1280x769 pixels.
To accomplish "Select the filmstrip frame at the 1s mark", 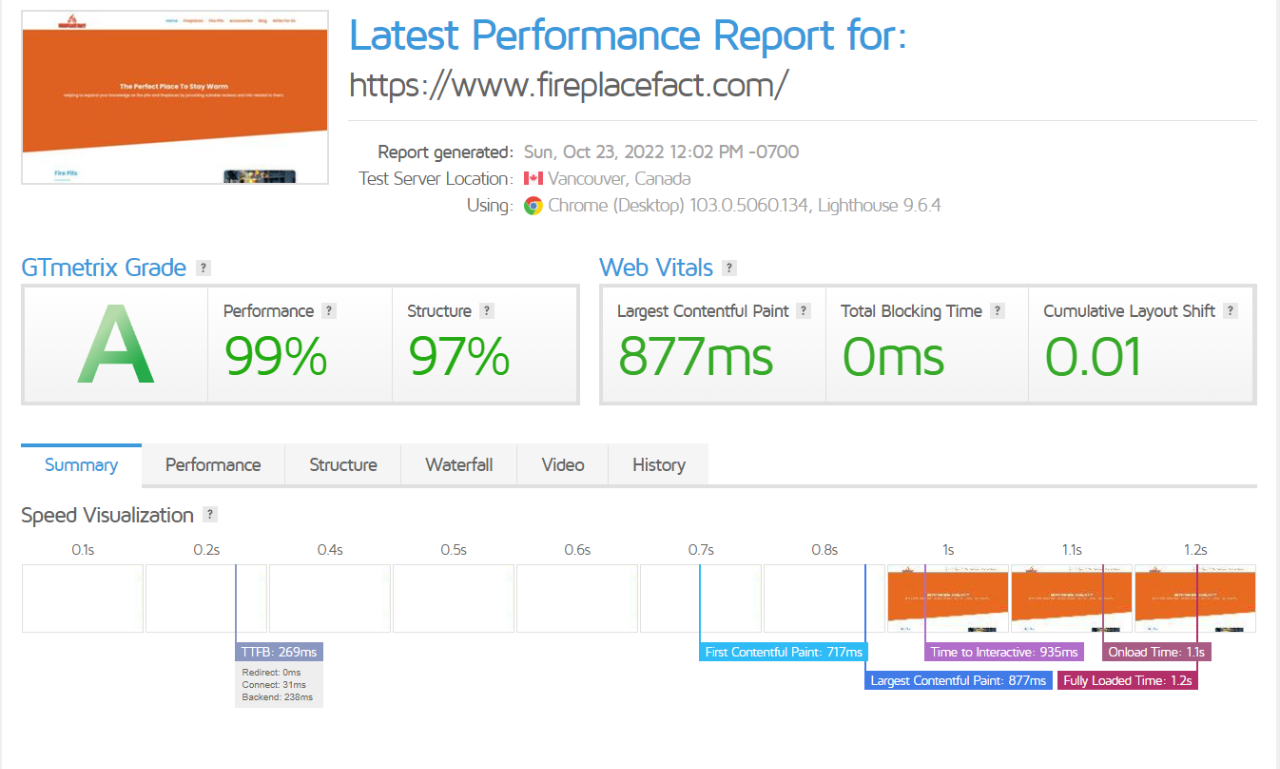I will tap(947, 598).
